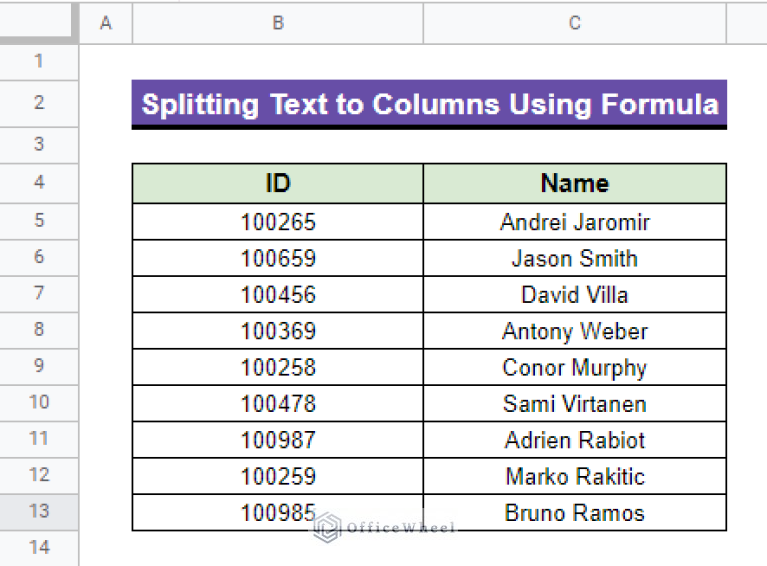Select column A header
The width and height of the screenshot is (767, 566).
pyautogui.click(x=106, y=23)
